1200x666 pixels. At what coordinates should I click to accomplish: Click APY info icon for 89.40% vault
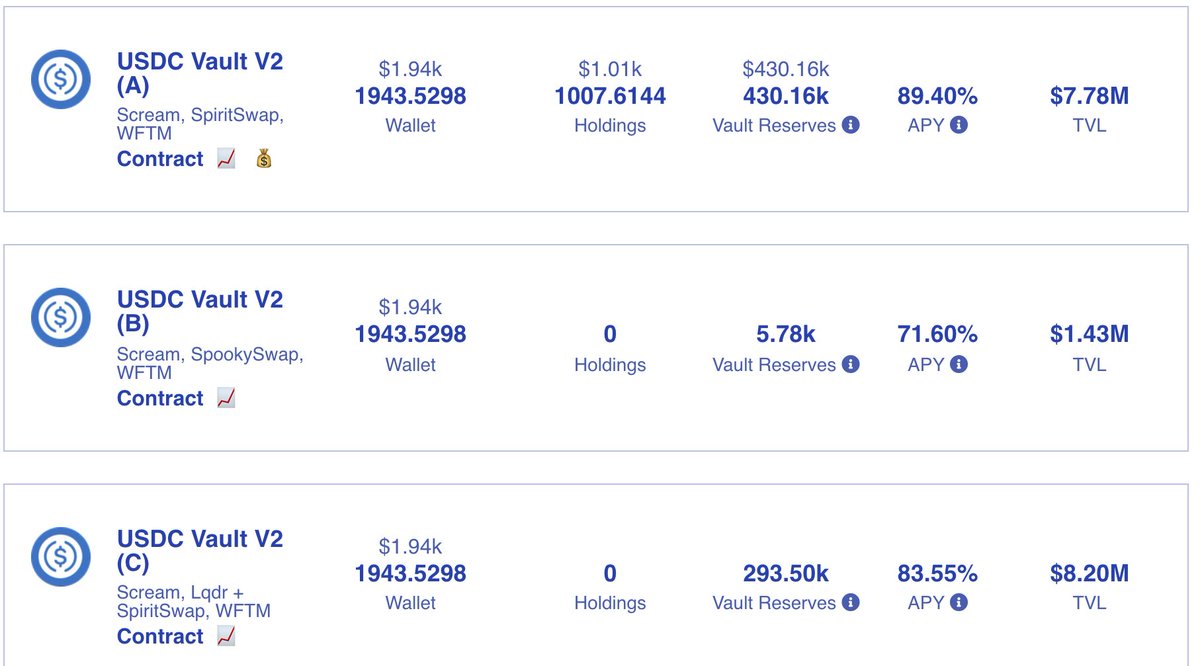coord(959,126)
